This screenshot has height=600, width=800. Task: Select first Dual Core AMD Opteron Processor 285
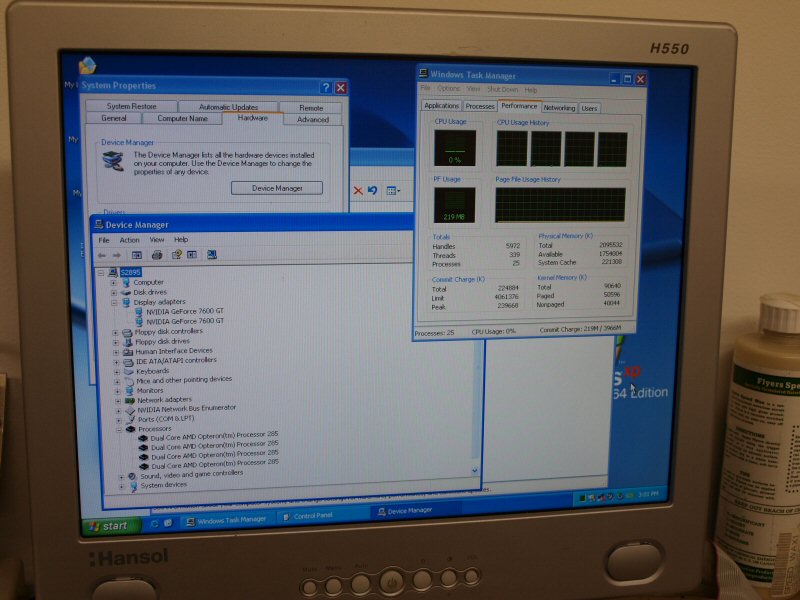(214, 437)
